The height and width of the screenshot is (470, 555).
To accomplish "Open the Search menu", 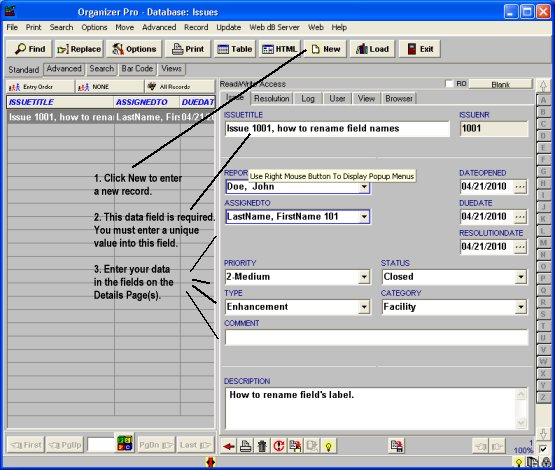I will click(x=61, y=27).
